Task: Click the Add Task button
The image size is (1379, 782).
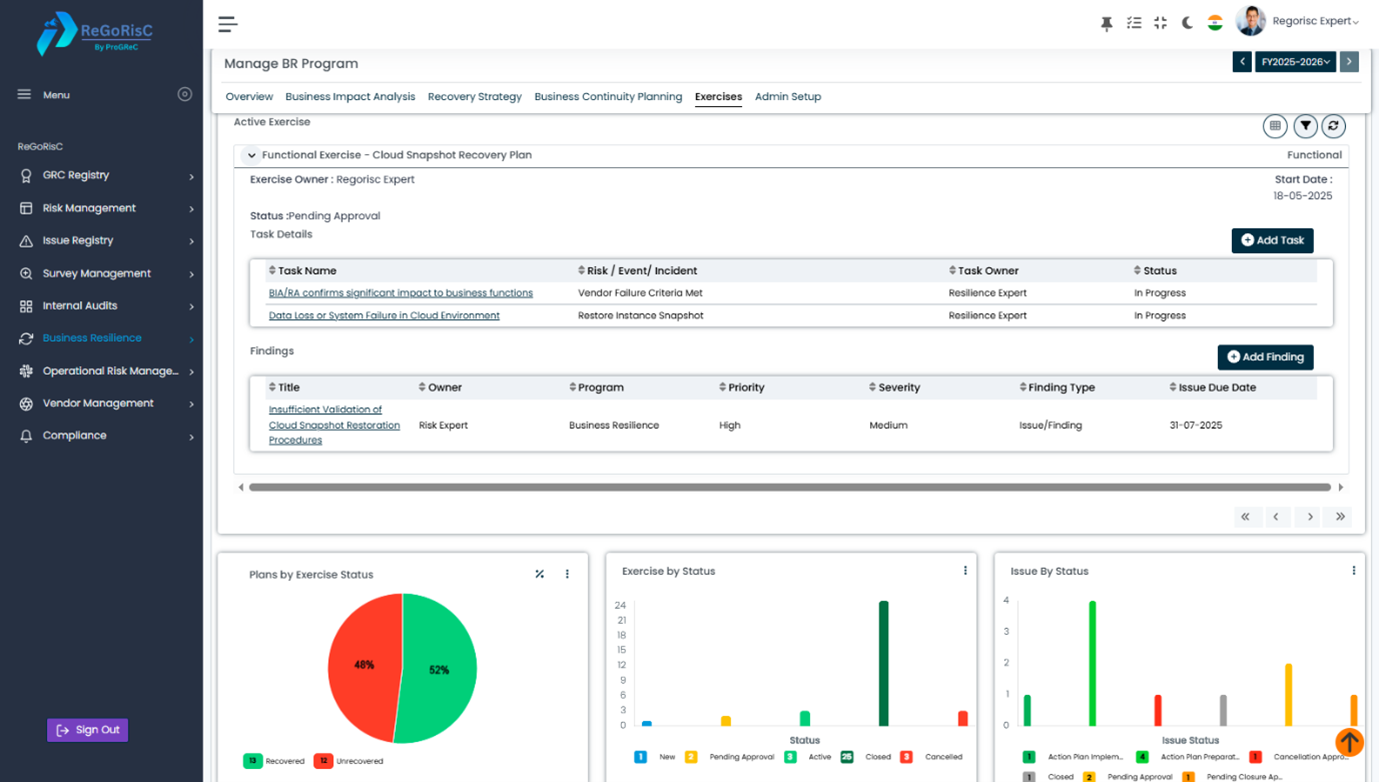Action: pos(1272,240)
